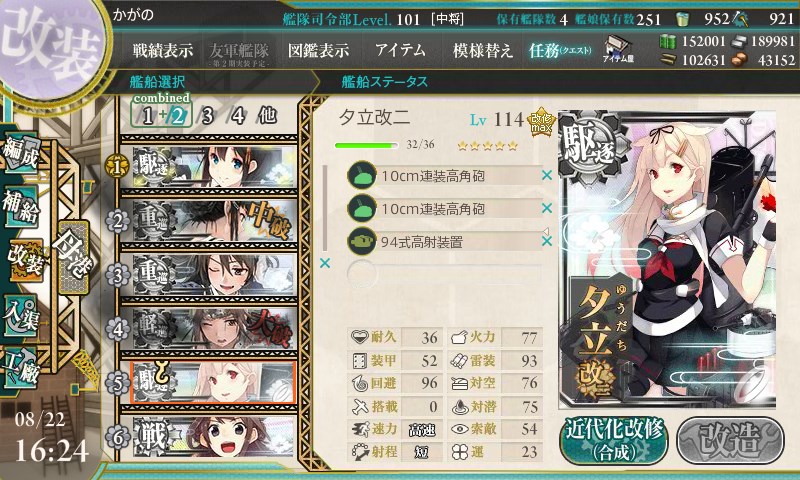
Task: Open the 任務 quest menu
Action: click(560, 50)
